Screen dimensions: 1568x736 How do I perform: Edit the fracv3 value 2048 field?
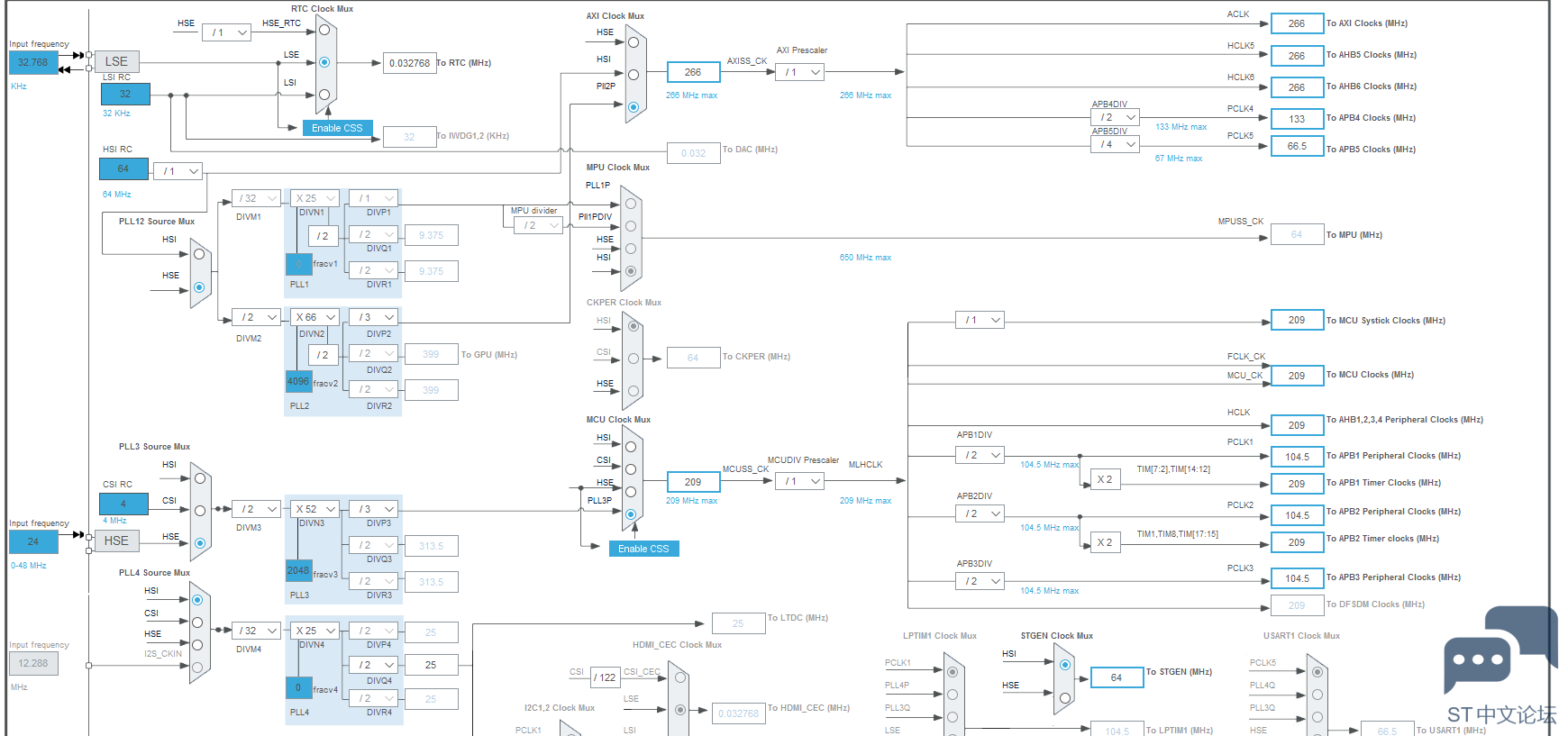pos(299,571)
